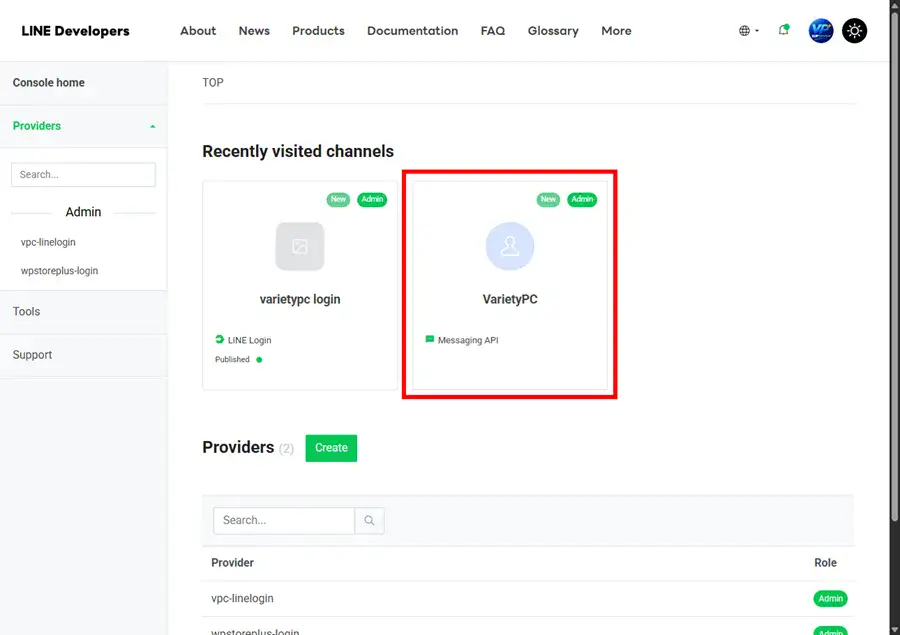Click Admin badge on varietypc login card
The height and width of the screenshot is (635, 900).
[x=372, y=199]
